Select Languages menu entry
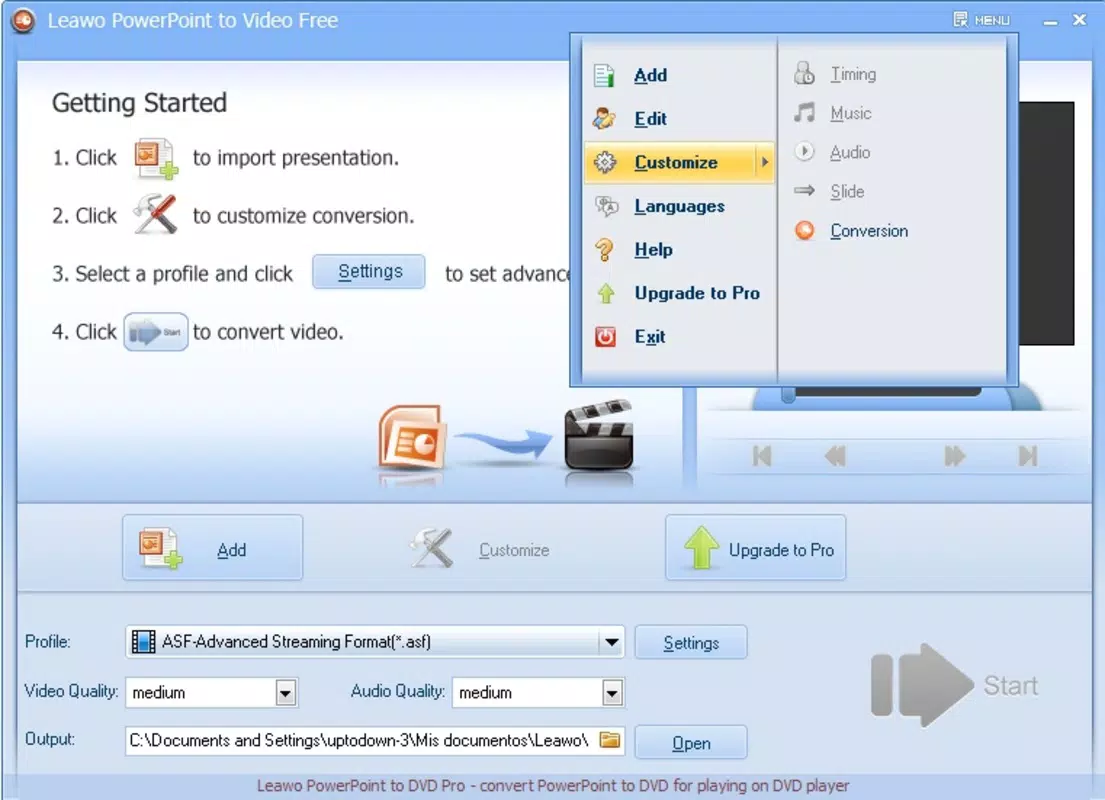This screenshot has height=800, width=1105. [679, 206]
